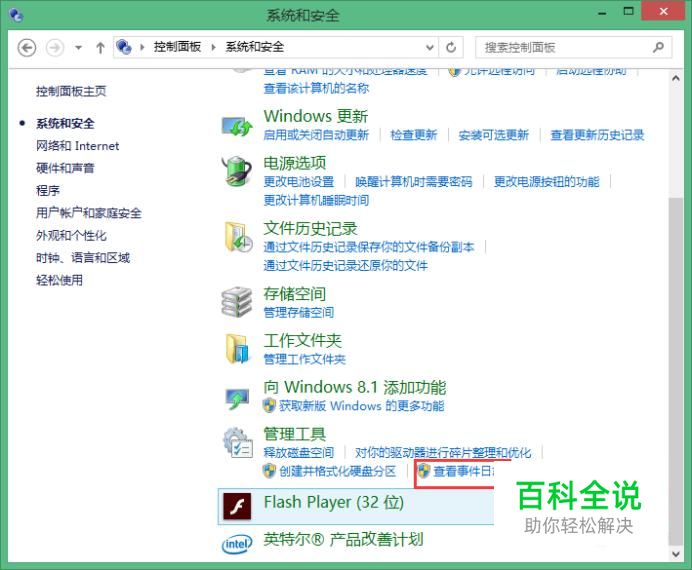Image resolution: width=692 pixels, height=570 pixels.
Task: Open 网络和 Internet category
Action: coord(78,146)
